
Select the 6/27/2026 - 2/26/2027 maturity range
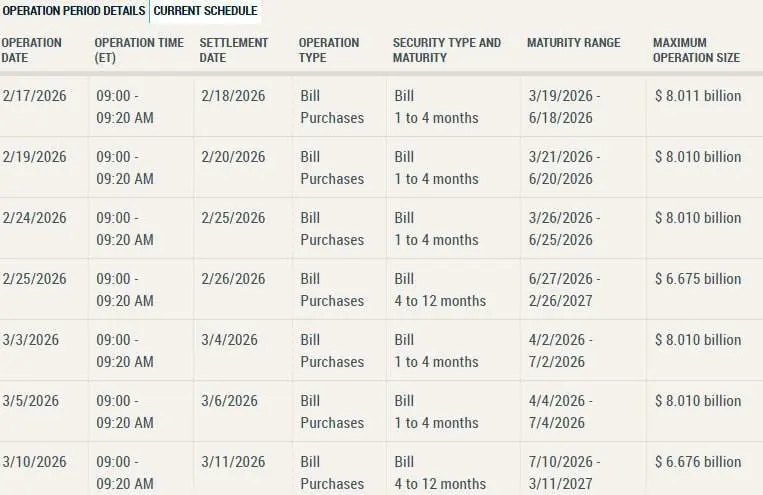565,289
